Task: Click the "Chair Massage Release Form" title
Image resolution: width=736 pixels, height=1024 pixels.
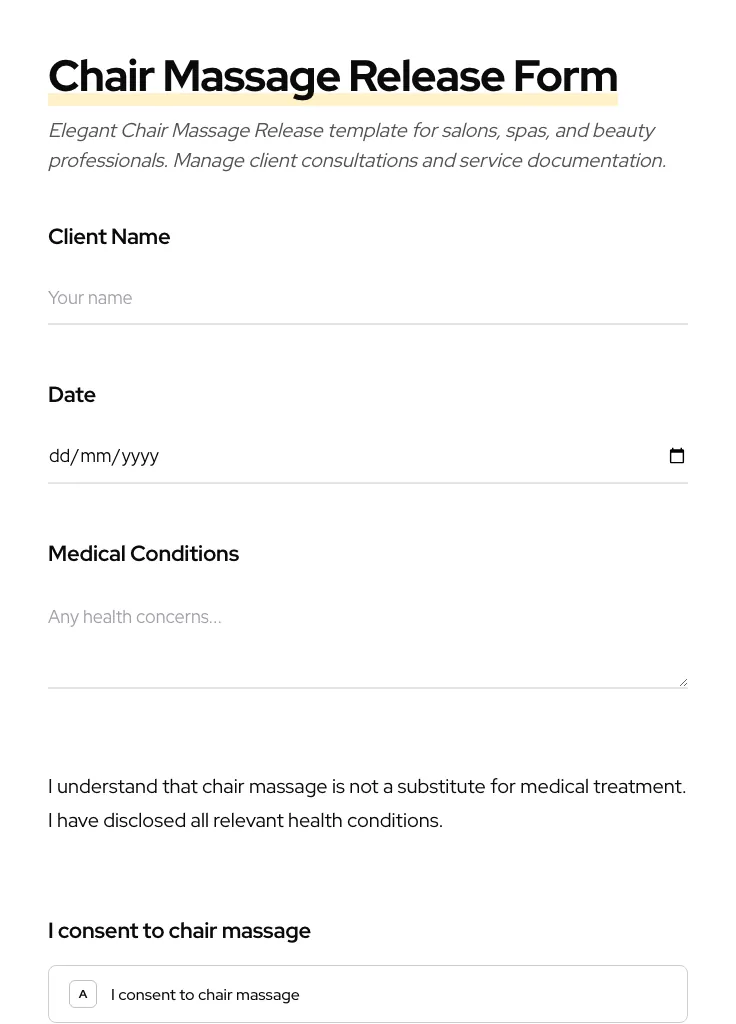Action: pyautogui.click(x=332, y=74)
